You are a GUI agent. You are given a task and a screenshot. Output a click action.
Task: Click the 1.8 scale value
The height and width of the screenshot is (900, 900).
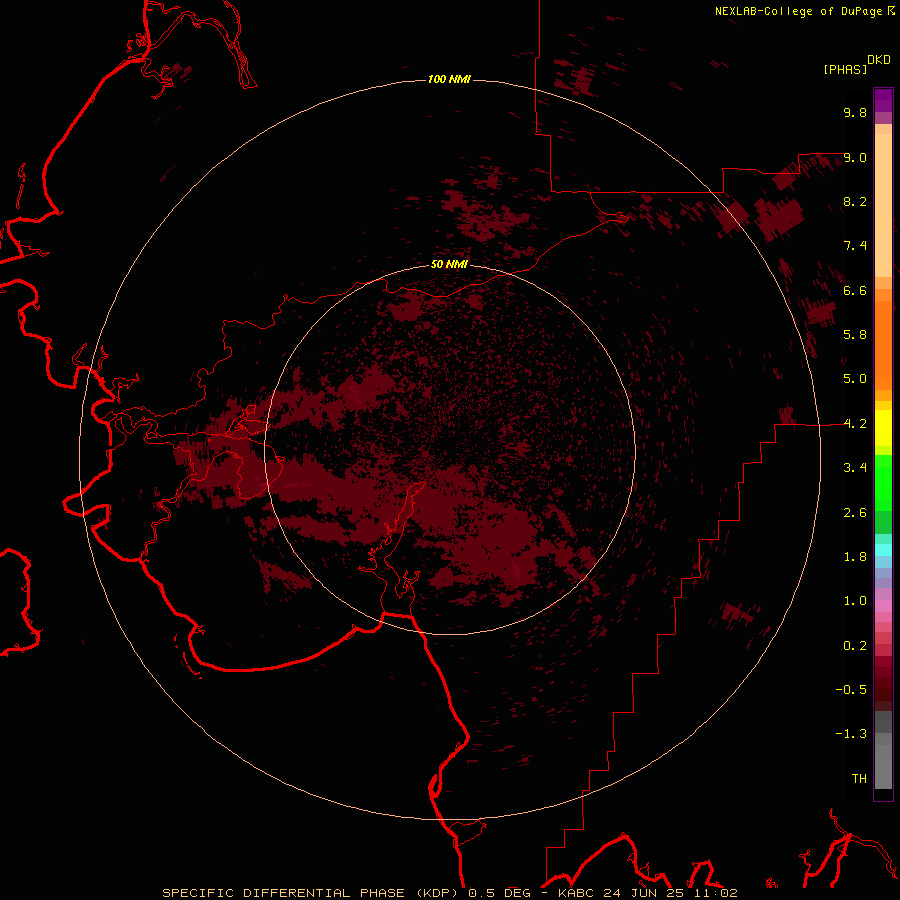[855, 557]
